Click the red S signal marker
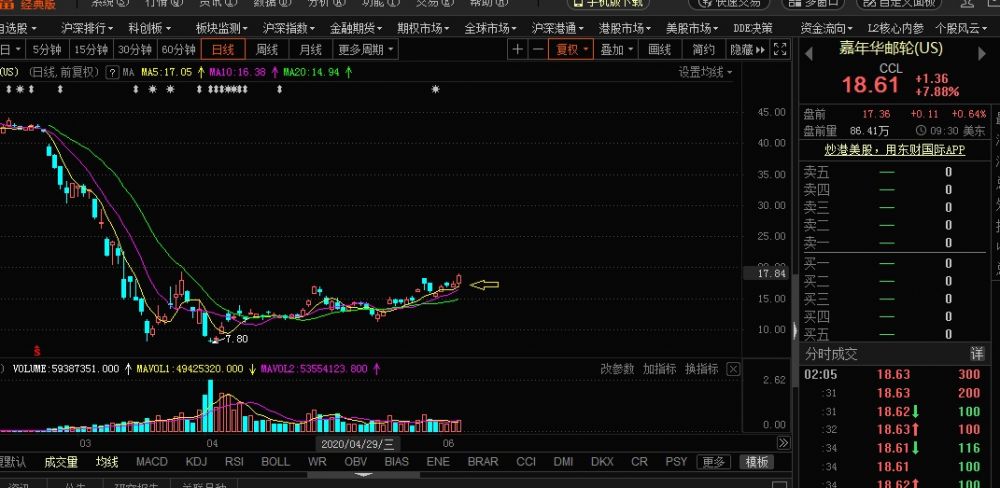The height and width of the screenshot is (488, 1000). coord(37,350)
